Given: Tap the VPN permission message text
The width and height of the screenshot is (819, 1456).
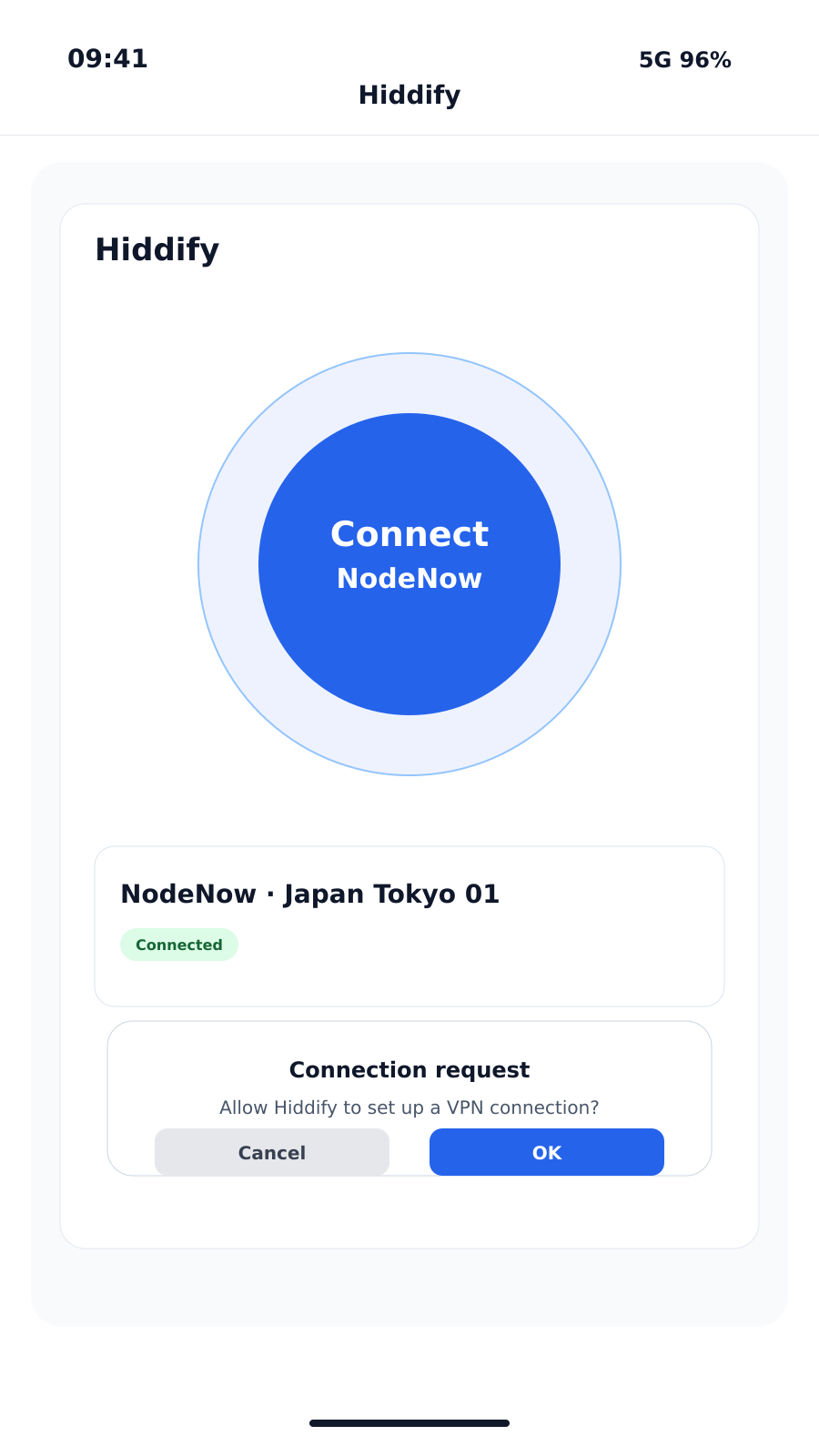Looking at the screenshot, I should (409, 1107).
